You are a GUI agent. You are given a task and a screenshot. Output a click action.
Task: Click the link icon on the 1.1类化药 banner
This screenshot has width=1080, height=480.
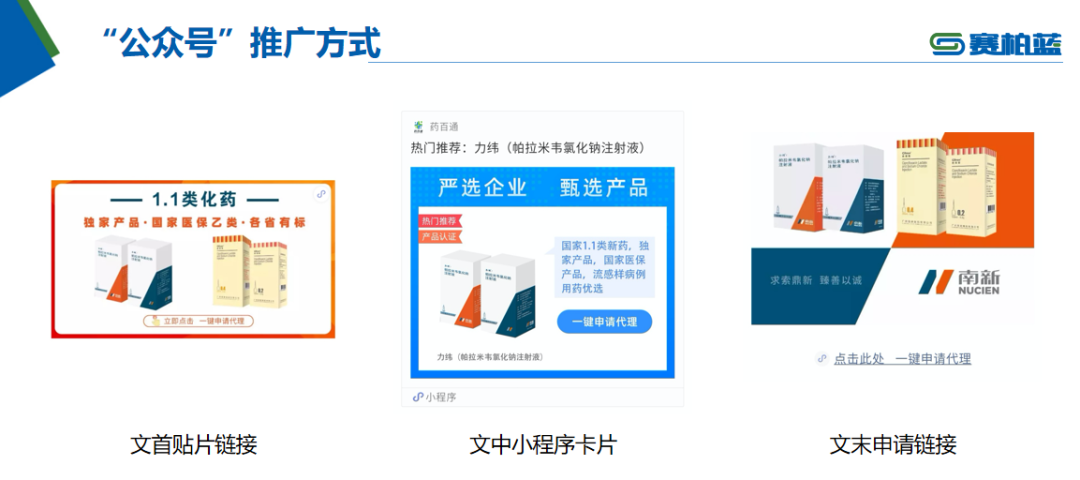(321, 195)
